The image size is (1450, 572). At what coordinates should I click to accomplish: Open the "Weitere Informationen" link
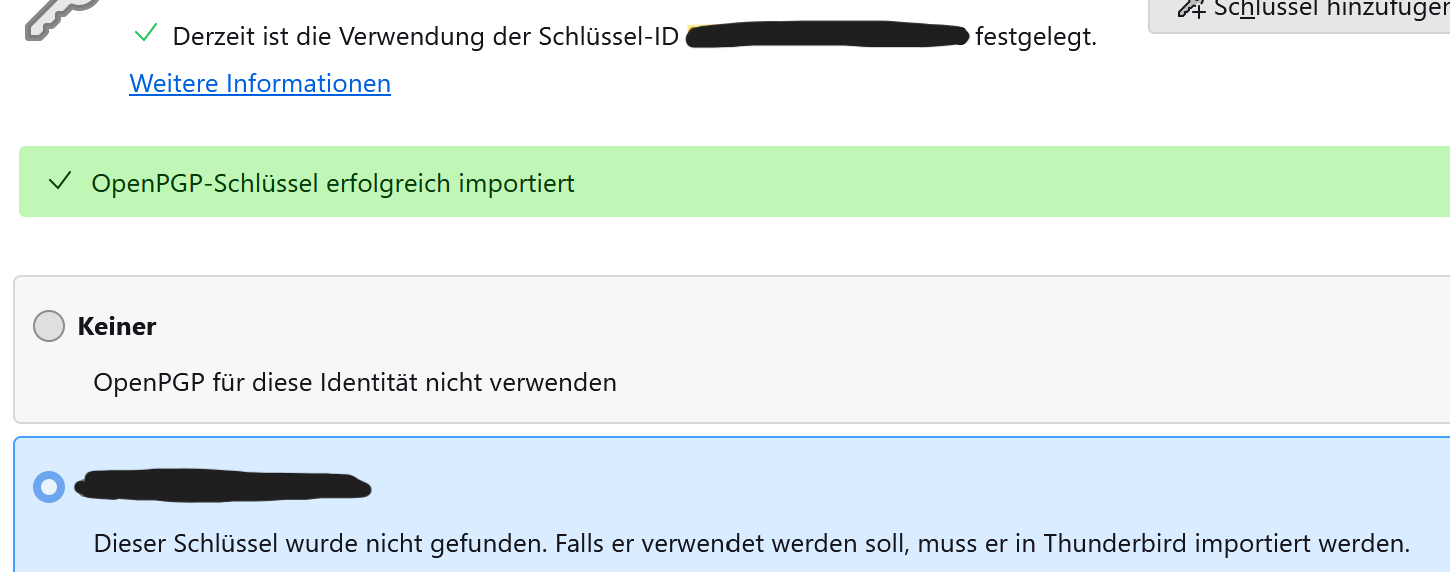point(260,83)
